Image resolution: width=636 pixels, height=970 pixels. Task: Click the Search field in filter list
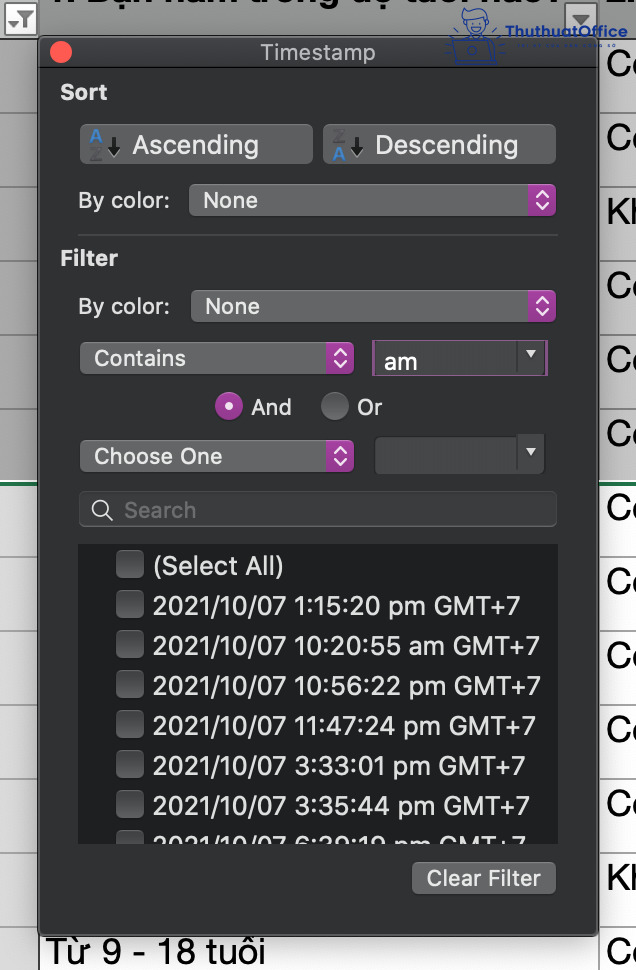coord(318,510)
